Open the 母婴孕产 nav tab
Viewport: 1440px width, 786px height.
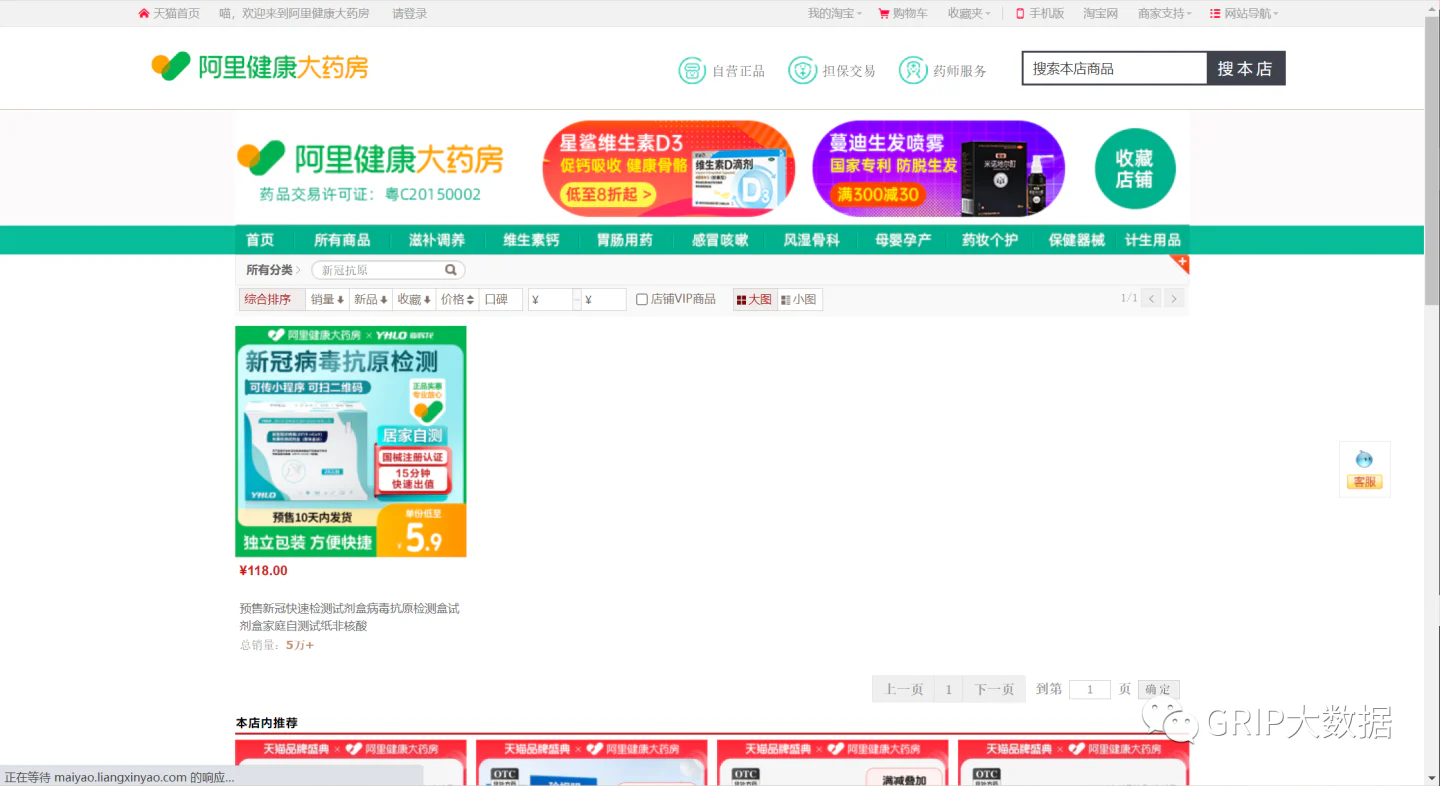coord(903,240)
